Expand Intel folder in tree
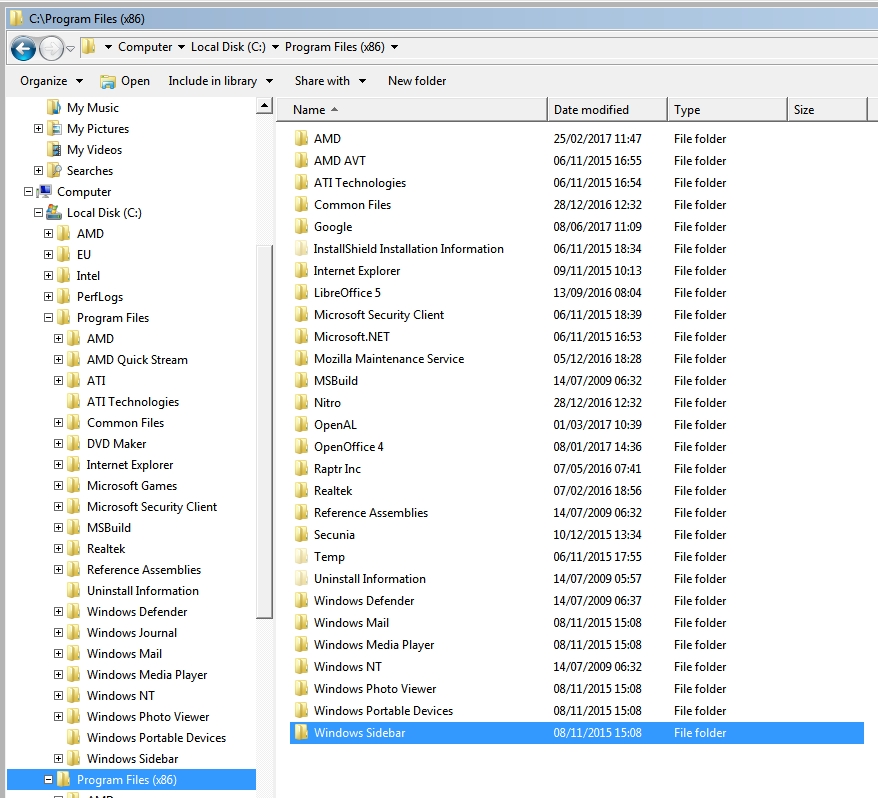The height and width of the screenshot is (798, 878). [x=48, y=276]
